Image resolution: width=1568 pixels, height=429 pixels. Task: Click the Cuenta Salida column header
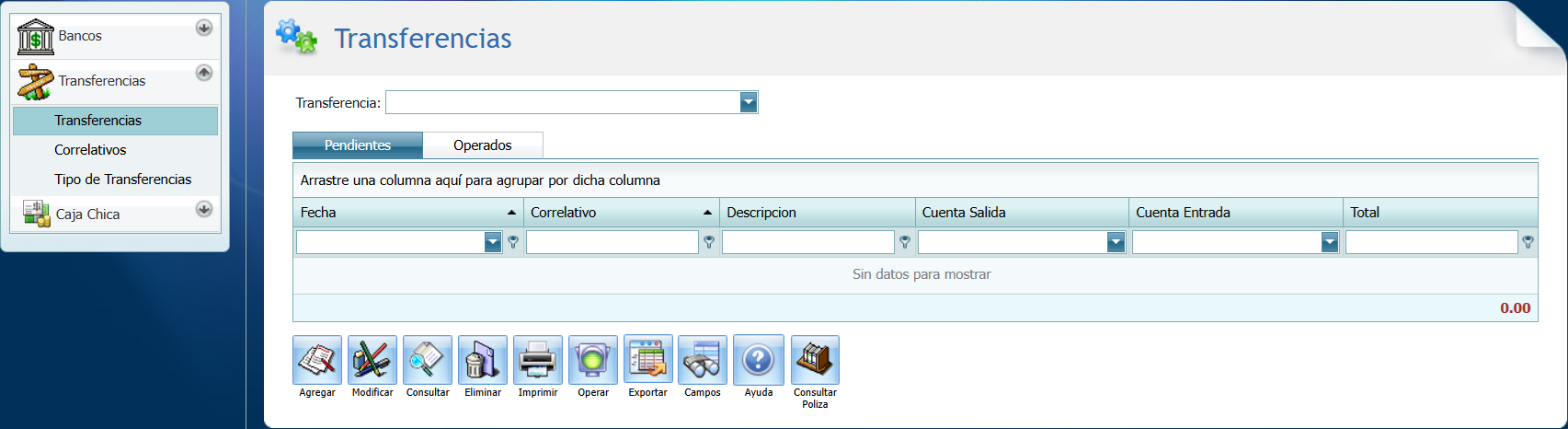(1022, 213)
